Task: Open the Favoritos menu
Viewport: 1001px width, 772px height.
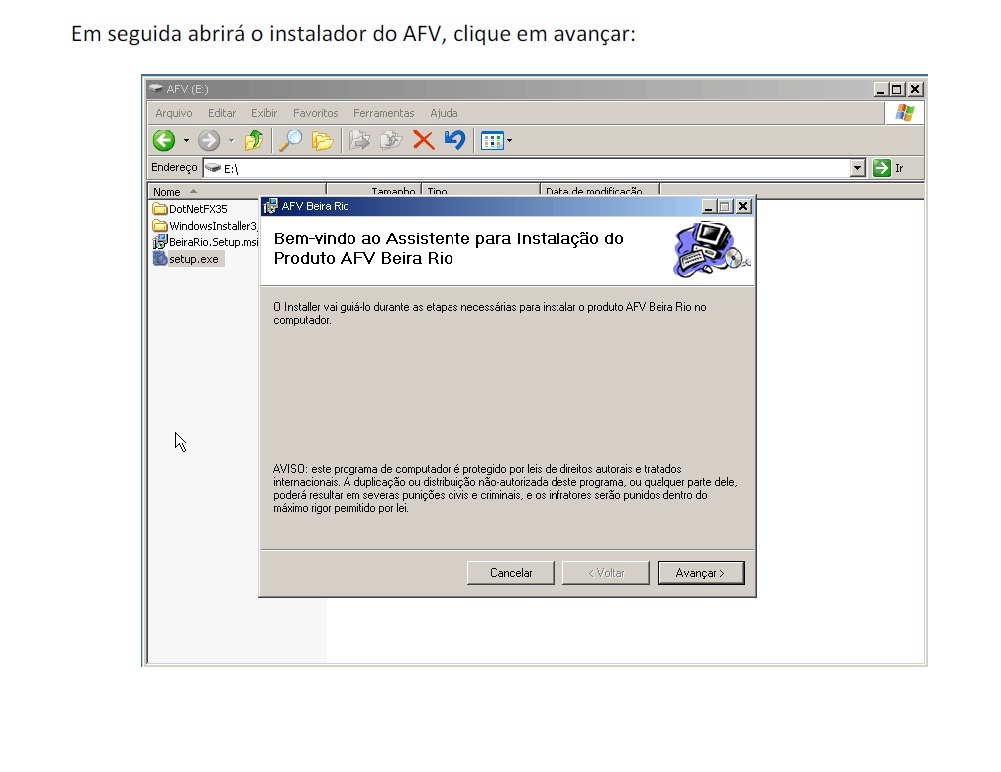Action: click(x=315, y=113)
